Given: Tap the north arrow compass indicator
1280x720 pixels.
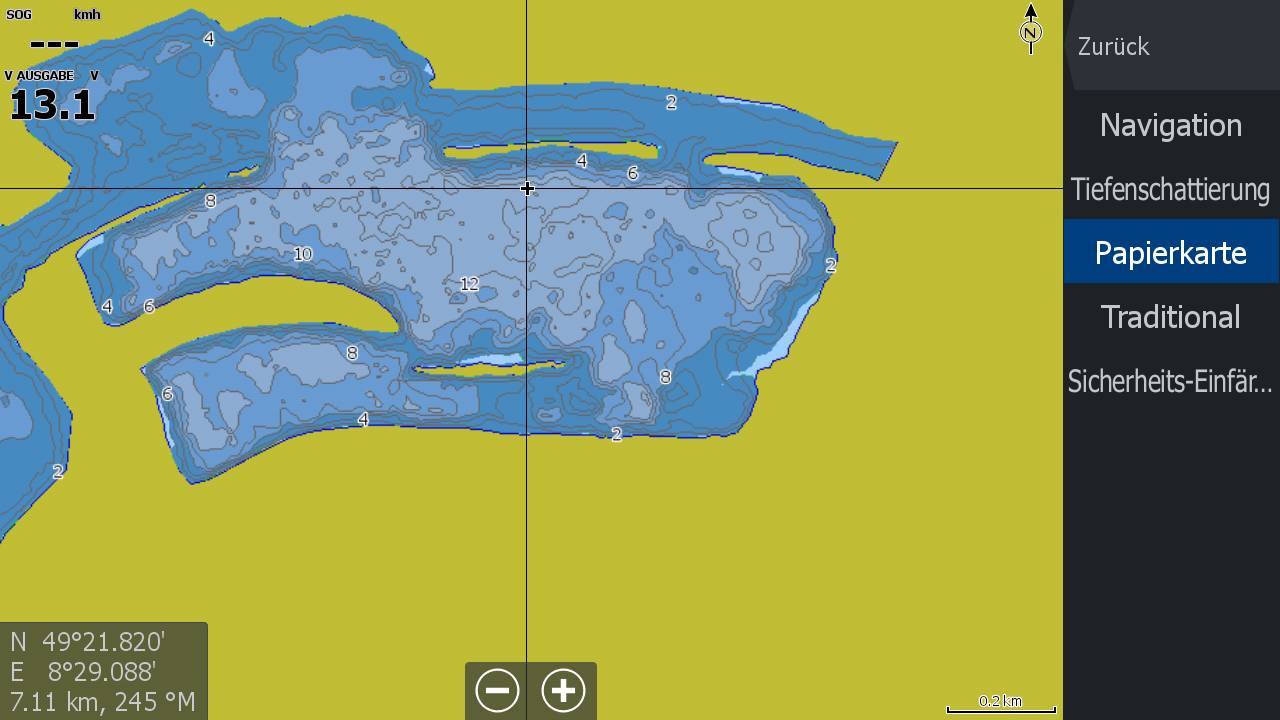Looking at the screenshot, I should [1030, 29].
